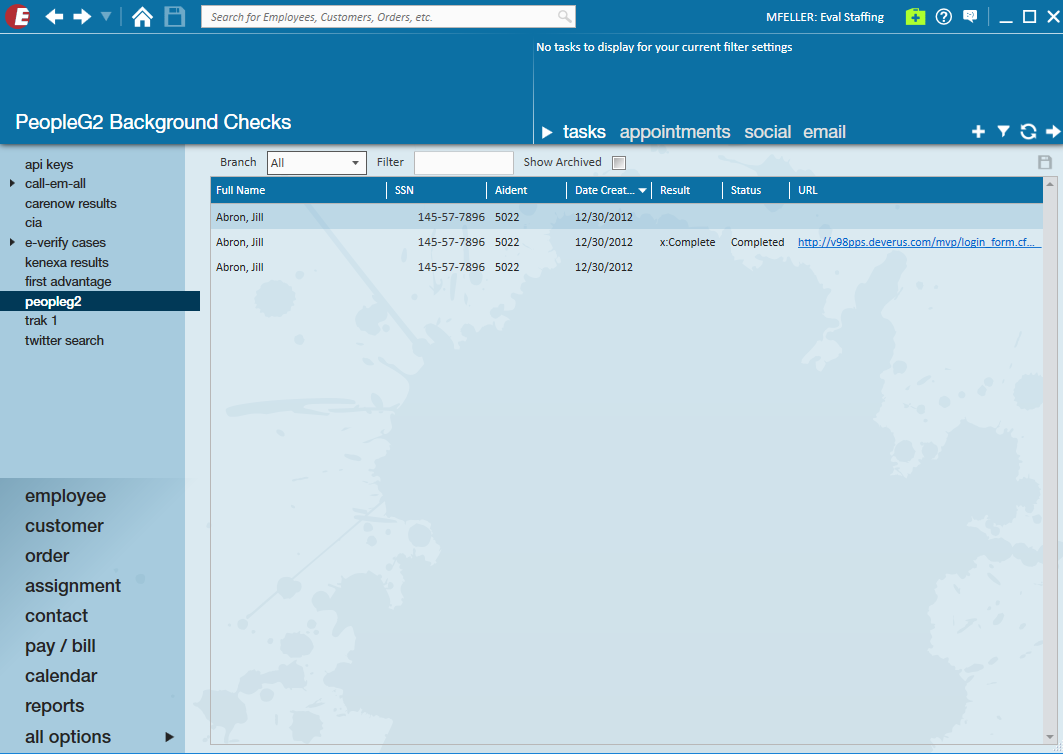Click the green add-record briefcase icon
Image resolution: width=1063 pixels, height=754 pixels.
coord(915,17)
